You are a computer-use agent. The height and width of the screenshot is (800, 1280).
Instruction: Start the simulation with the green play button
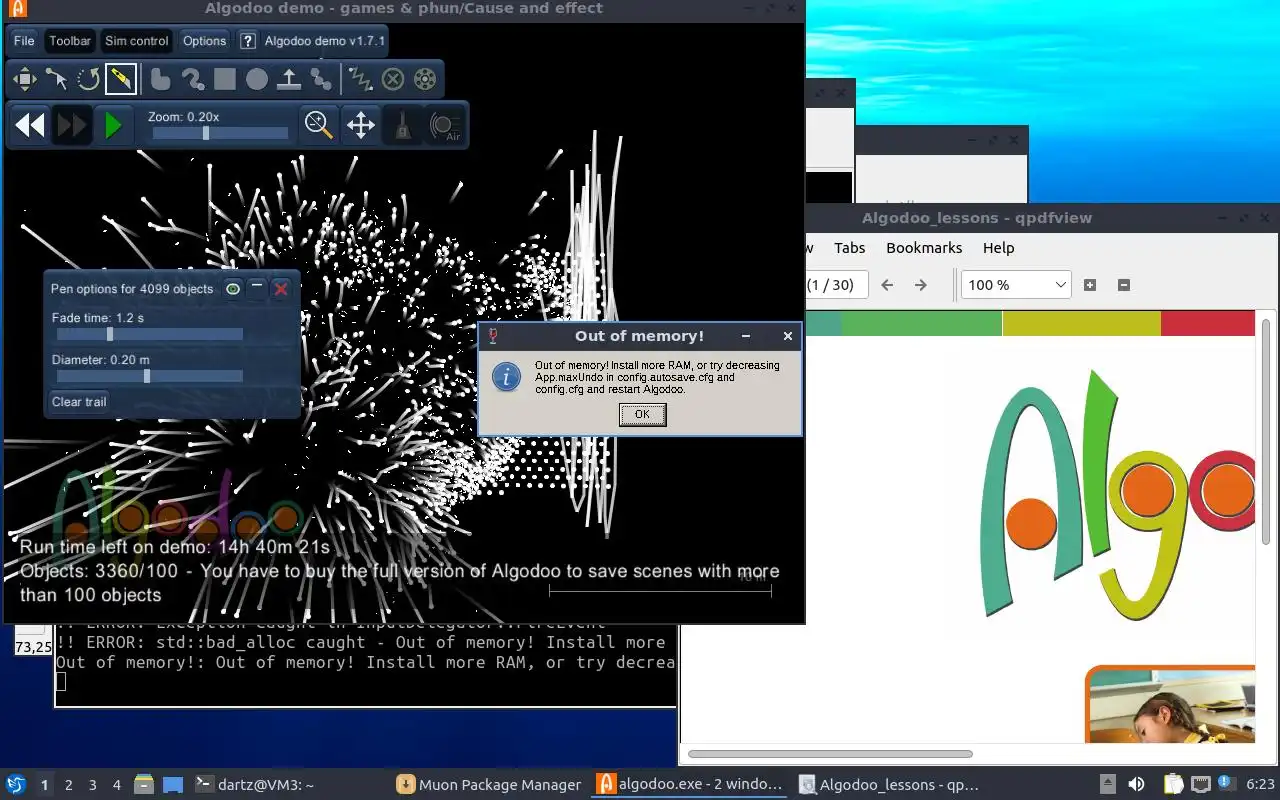(113, 125)
